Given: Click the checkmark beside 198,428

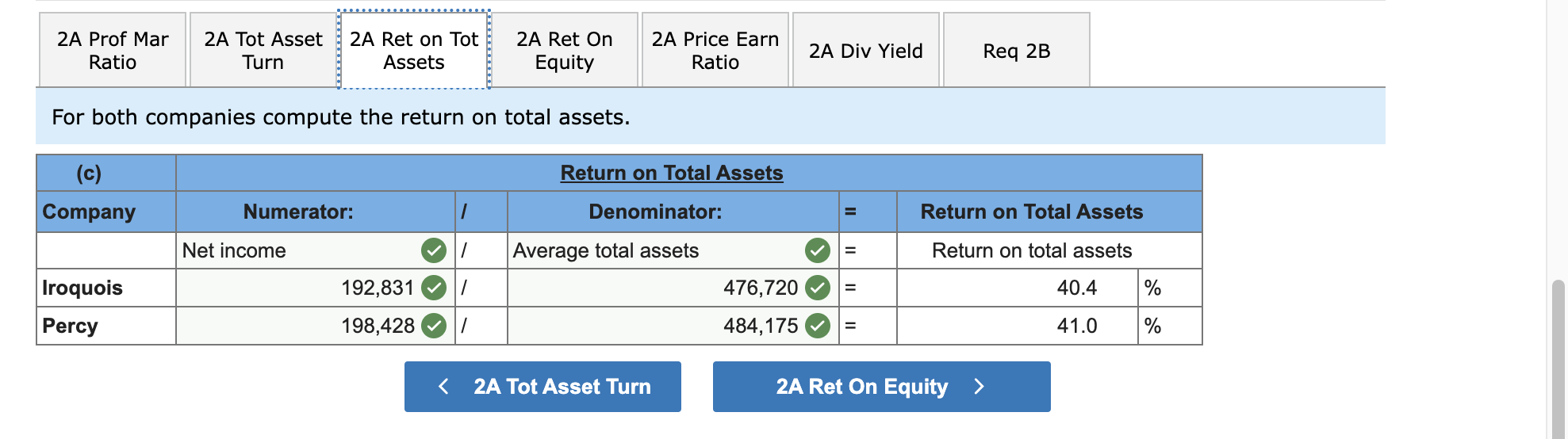Looking at the screenshot, I should click(434, 326).
